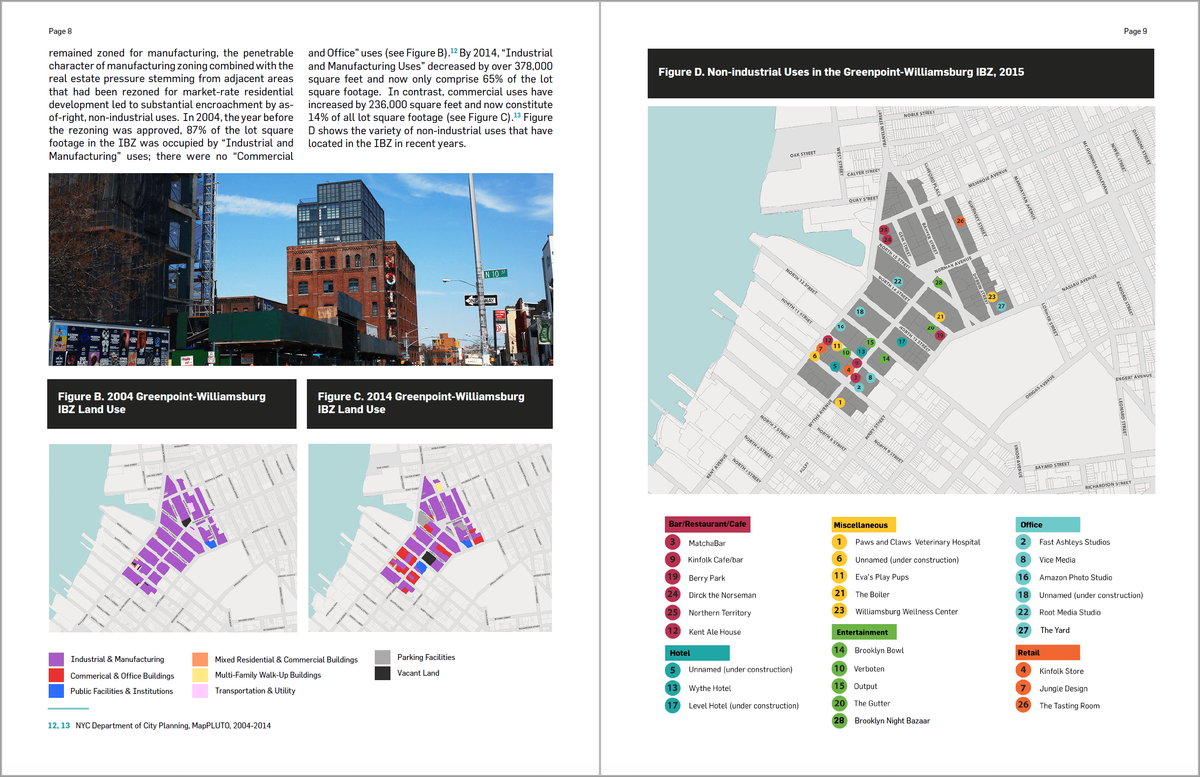Click the 'Page 9' header text
This screenshot has height=777, width=1200.
[1135, 31]
